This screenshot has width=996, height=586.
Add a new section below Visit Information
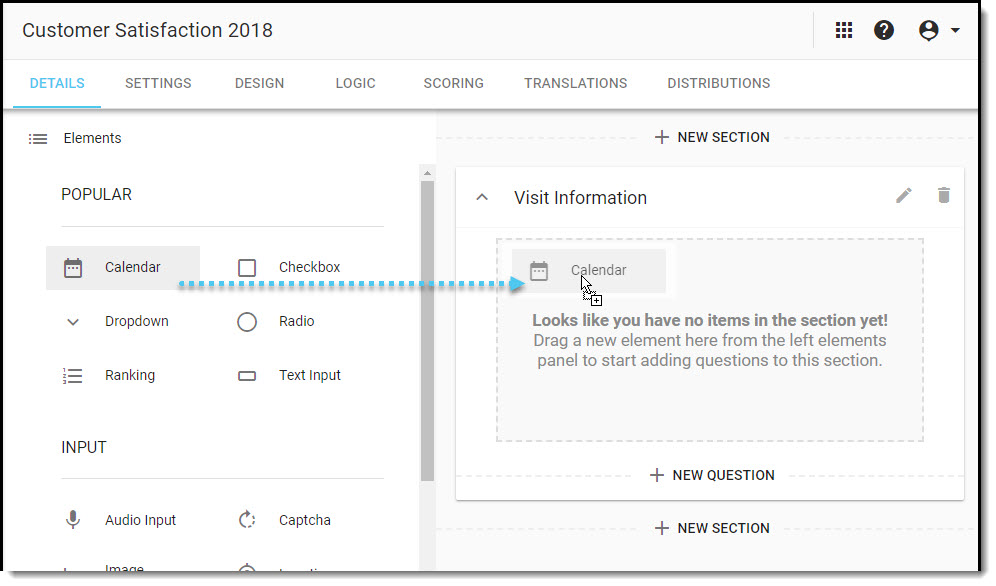coord(712,528)
